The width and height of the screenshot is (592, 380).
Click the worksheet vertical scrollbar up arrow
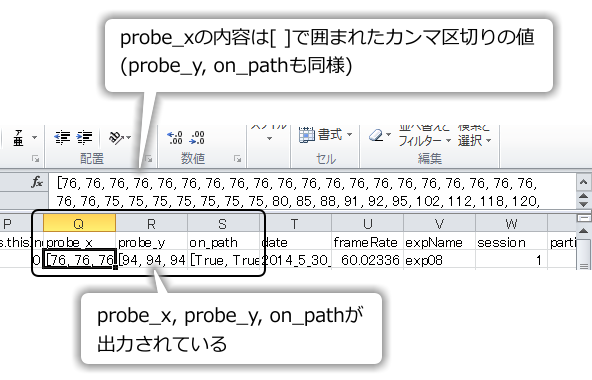(x=583, y=230)
